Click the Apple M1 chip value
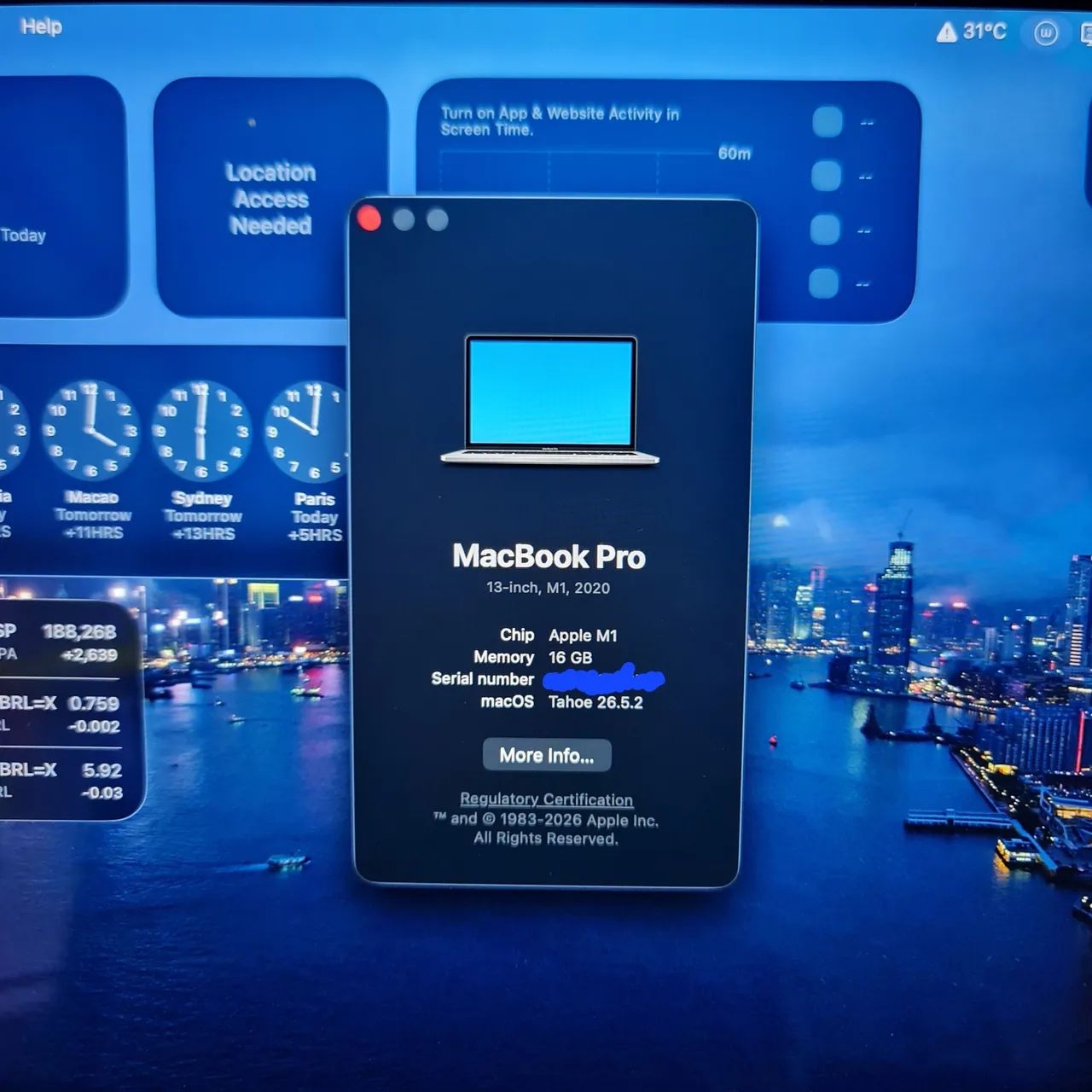The width and height of the screenshot is (1092, 1092). coord(583,636)
